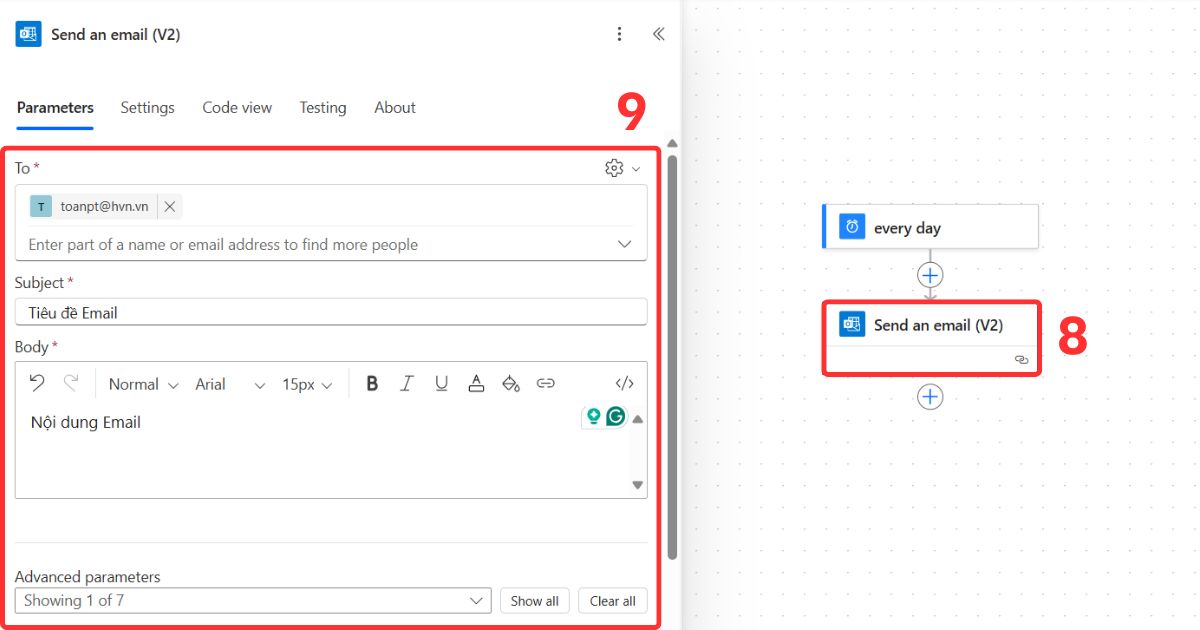
Task: Open the highlight color tool
Action: point(511,383)
